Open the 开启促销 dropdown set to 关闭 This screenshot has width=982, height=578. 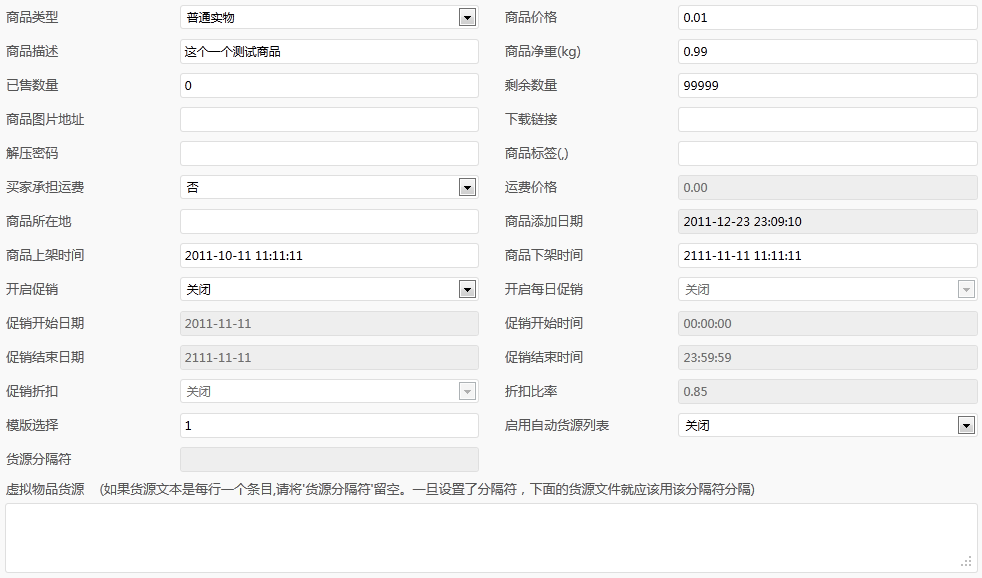(x=329, y=289)
